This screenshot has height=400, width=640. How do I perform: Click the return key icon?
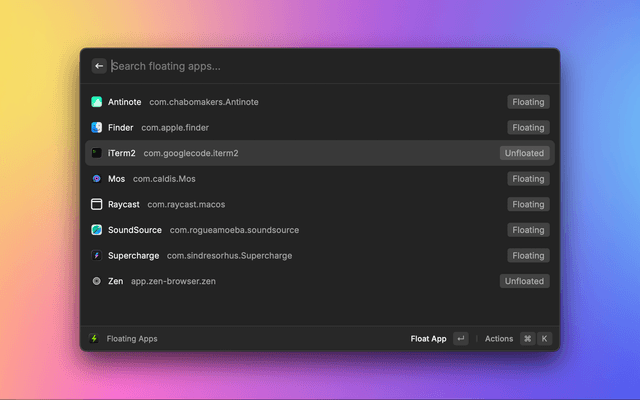pos(460,338)
